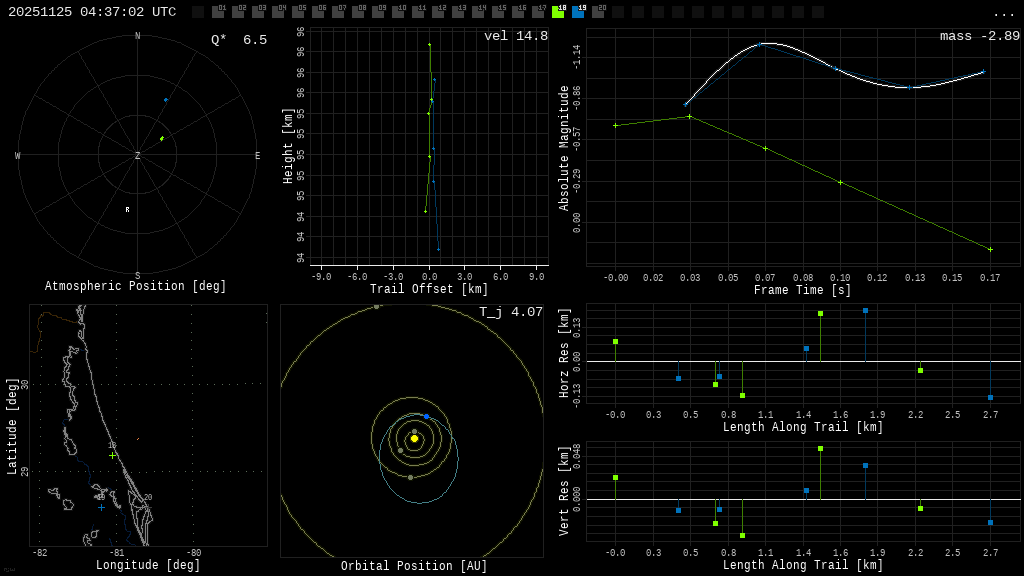This screenshot has width=1024, height=576.
Task: Click the blue station 19 box
Action: coord(578,12)
